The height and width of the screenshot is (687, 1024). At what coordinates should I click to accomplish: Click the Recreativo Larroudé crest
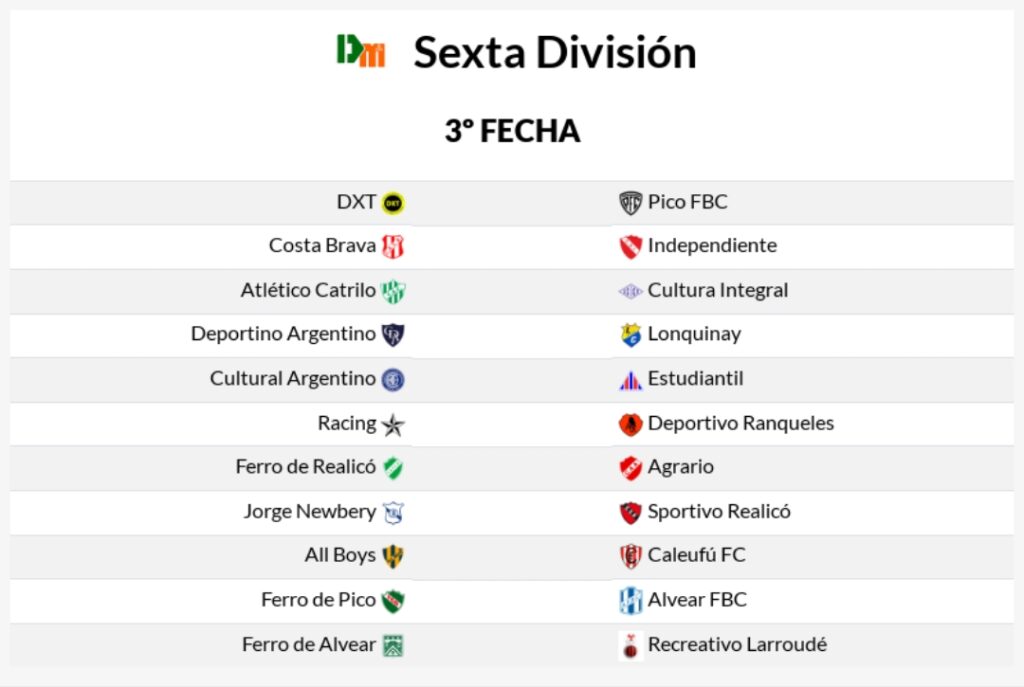[x=630, y=646]
